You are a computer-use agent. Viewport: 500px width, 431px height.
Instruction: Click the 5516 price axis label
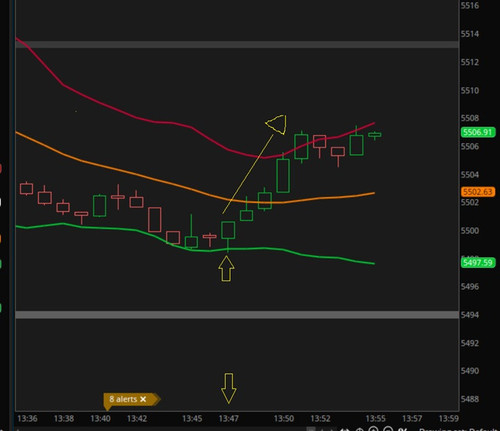pos(470,6)
